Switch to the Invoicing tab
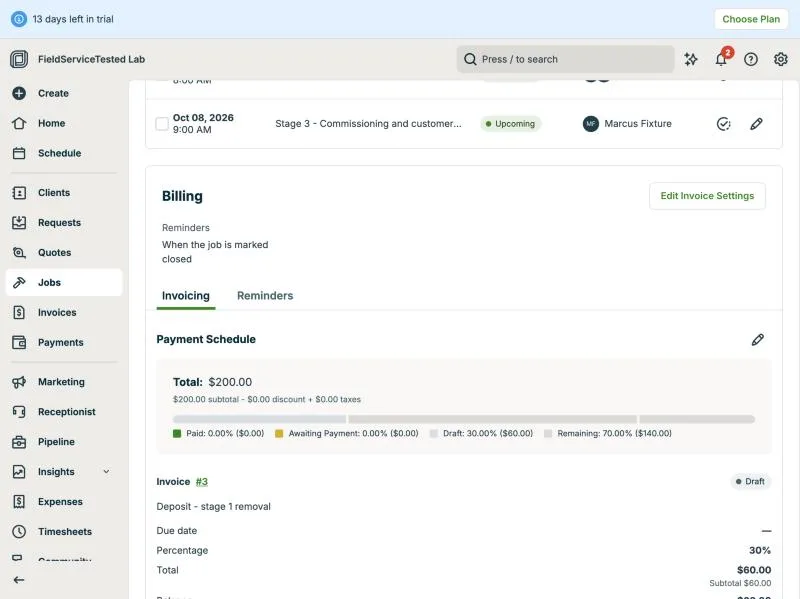This screenshot has width=800, height=599. 186,296
